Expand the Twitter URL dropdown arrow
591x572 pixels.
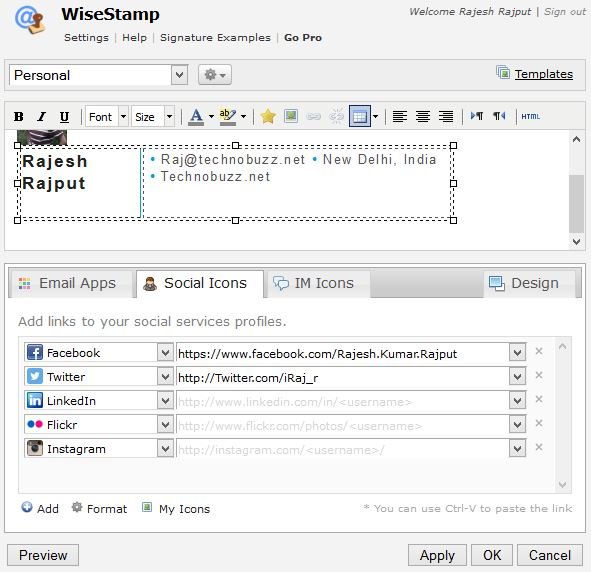518,376
